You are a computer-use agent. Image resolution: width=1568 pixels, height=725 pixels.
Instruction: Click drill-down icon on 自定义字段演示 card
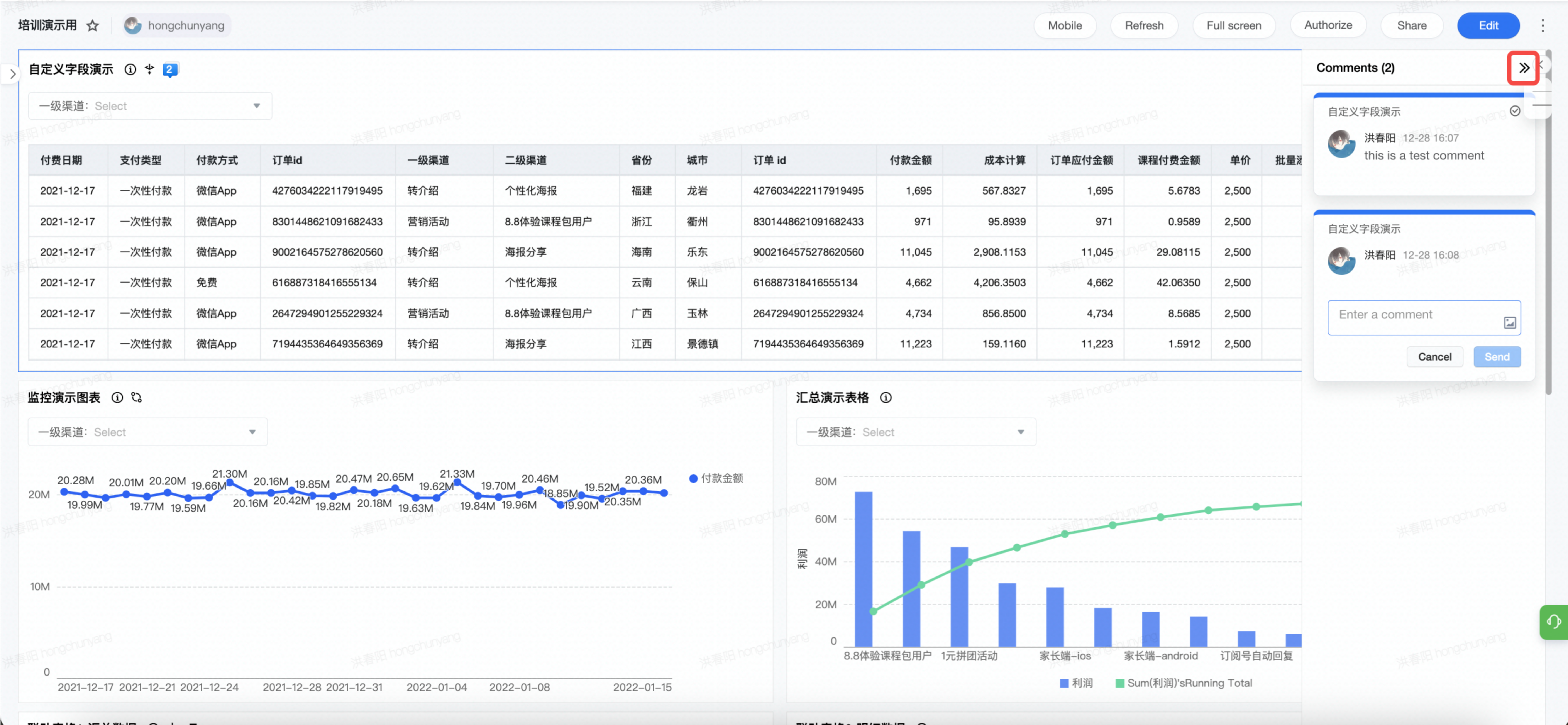[x=150, y=69]
